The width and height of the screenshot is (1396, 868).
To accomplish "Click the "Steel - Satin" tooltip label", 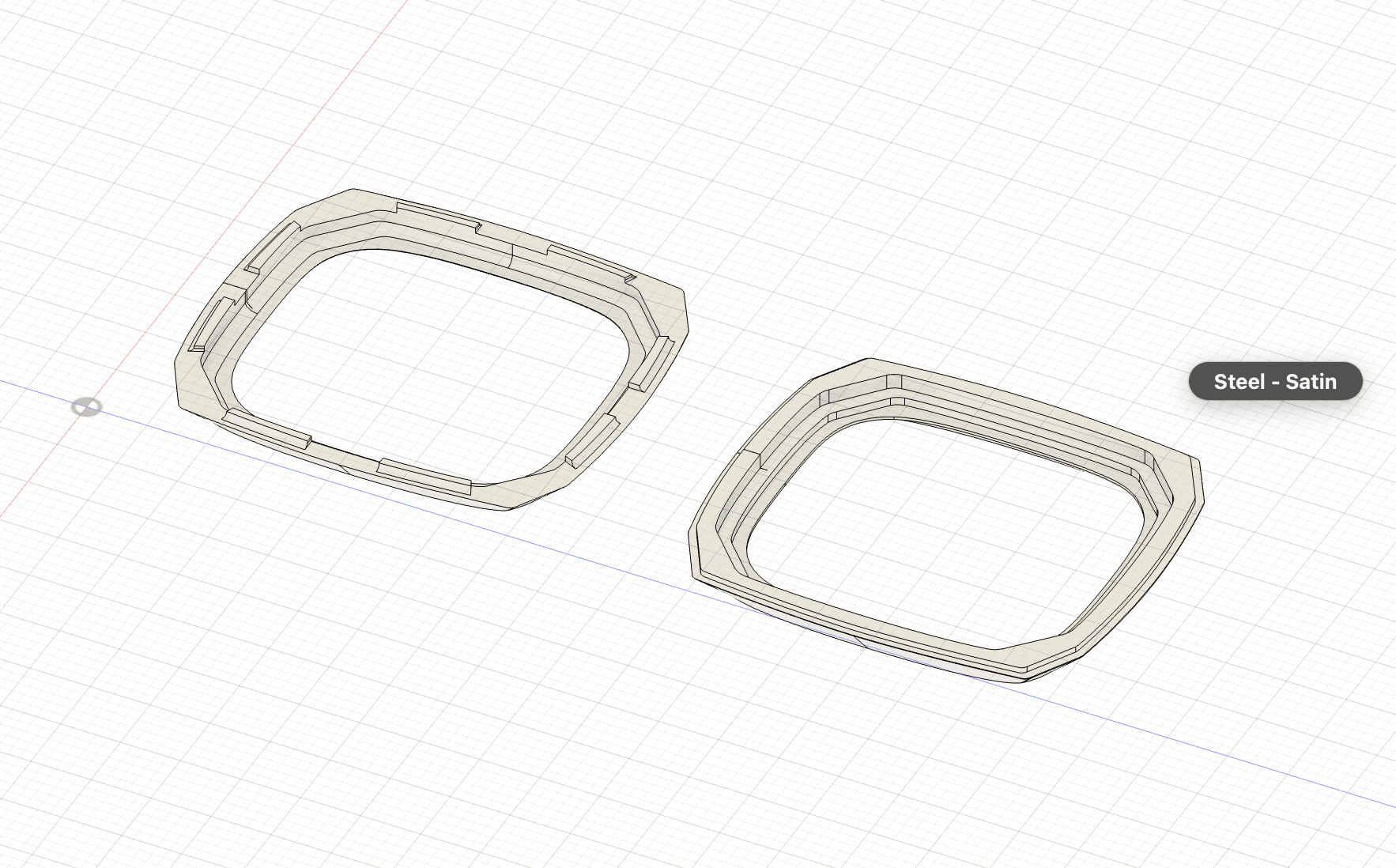I will tap(1275, 382).
